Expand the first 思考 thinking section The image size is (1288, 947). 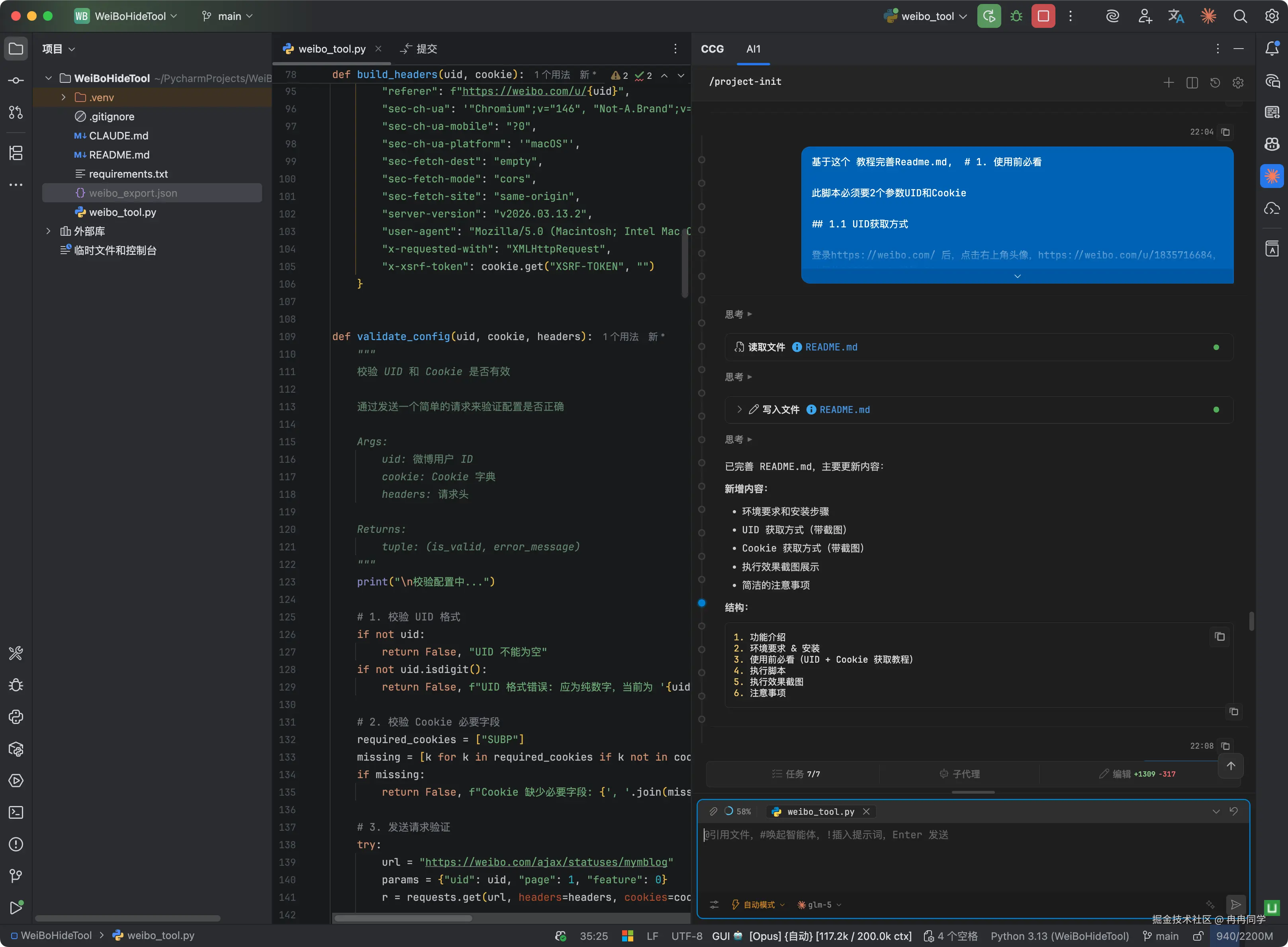pos(738,314)
